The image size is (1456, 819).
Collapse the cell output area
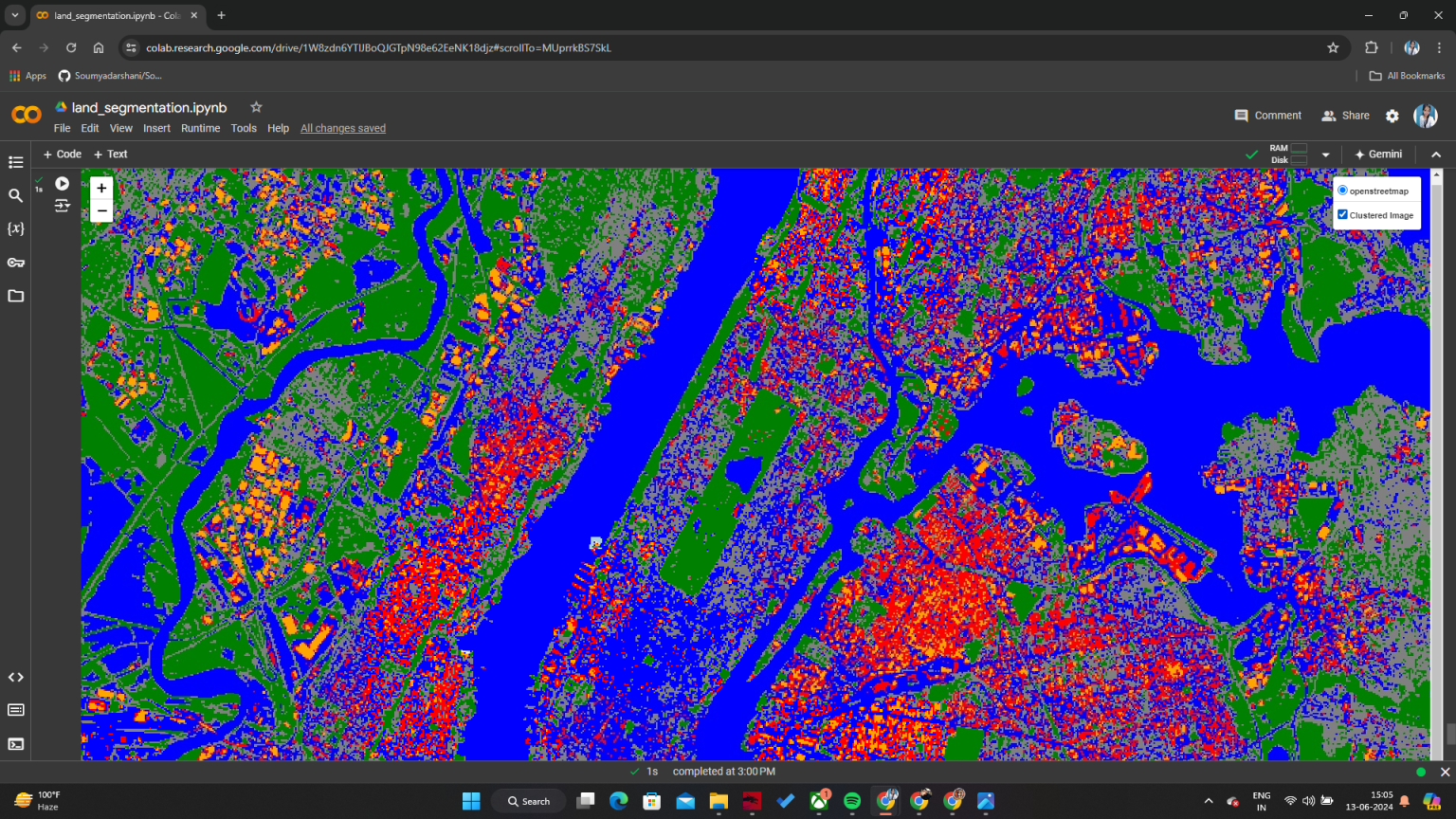(1436, 154)
